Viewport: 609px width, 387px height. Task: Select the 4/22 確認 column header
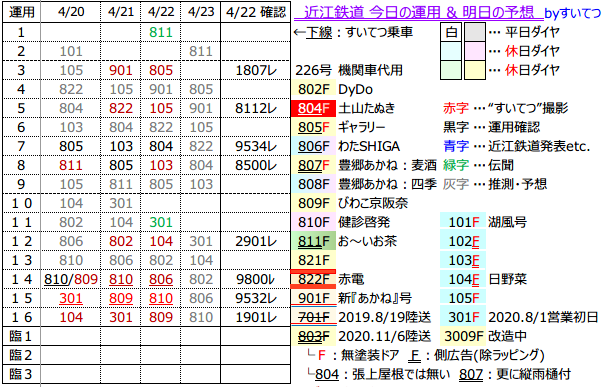256,12
